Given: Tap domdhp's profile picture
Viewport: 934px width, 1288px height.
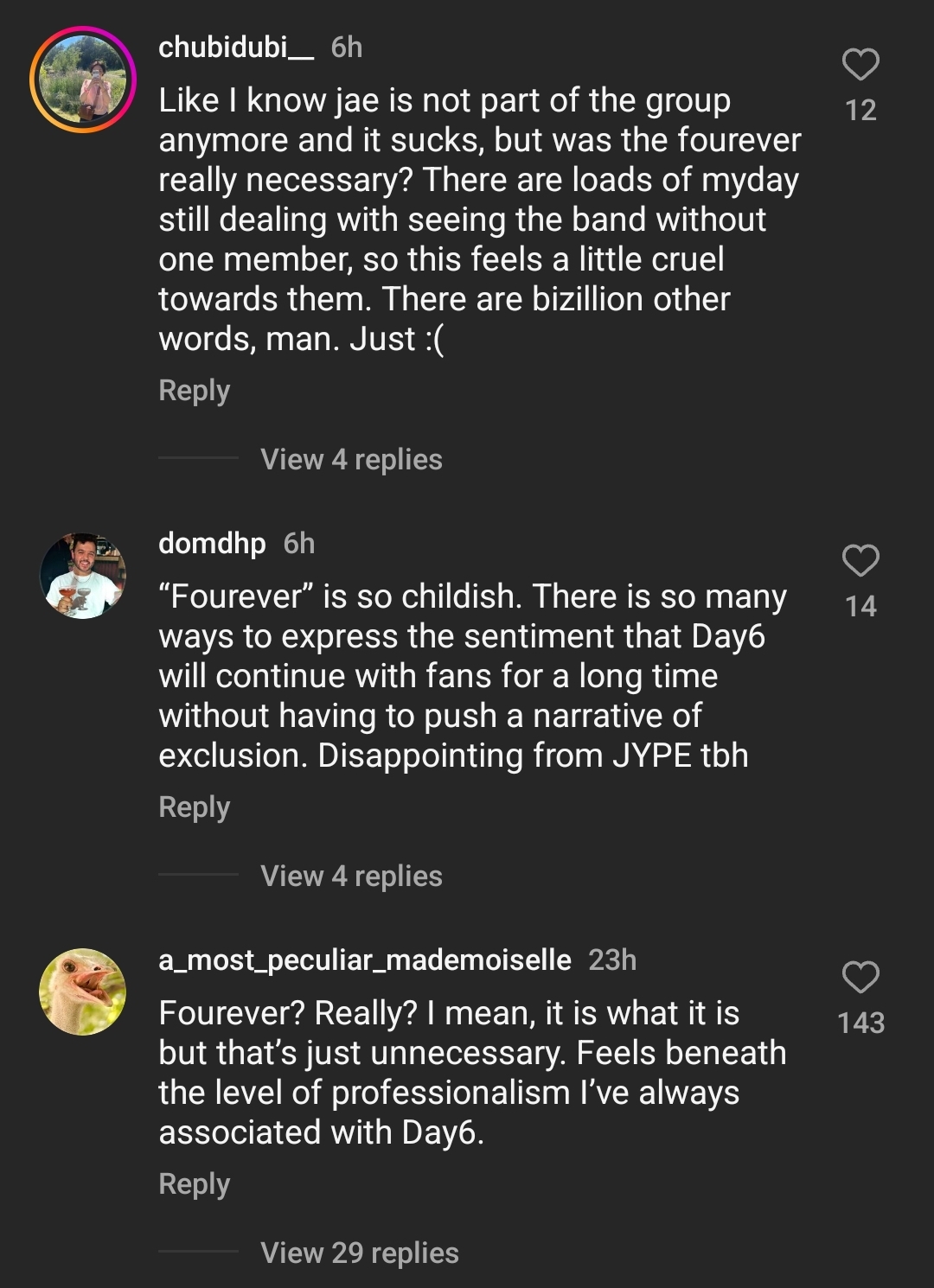Looking at the screenshot, I should [x=83, y=576].
